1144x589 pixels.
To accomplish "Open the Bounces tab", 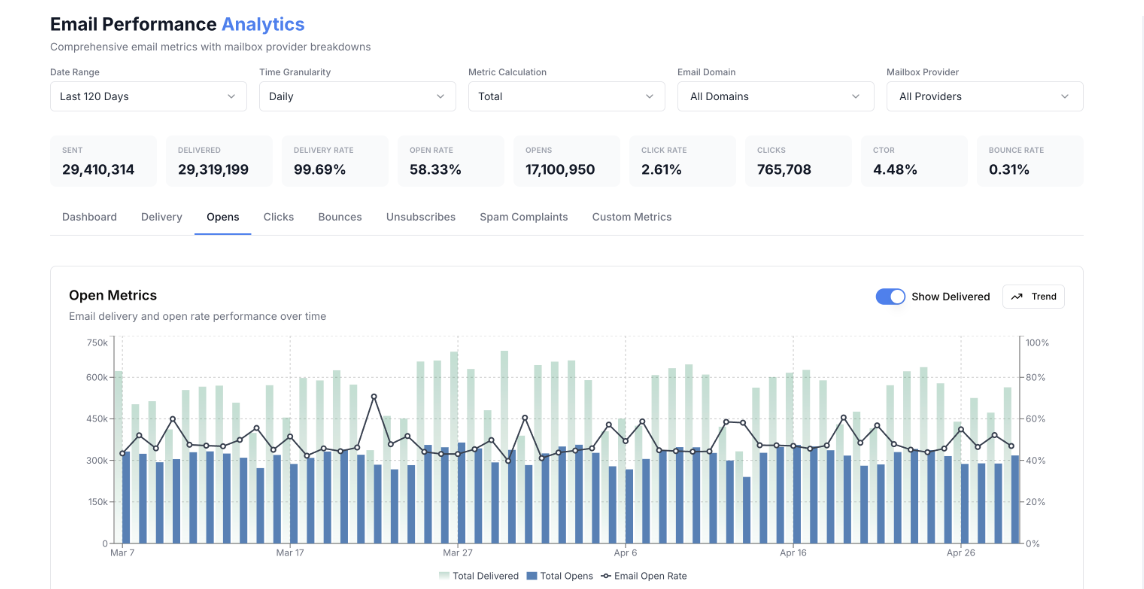I will click(x=340, y=217).
